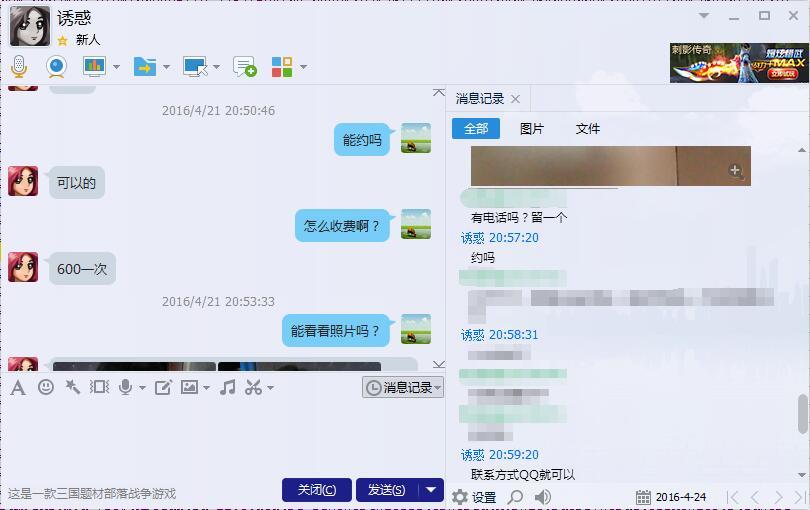Start a voice call with microphone icon

(x=19, y=66)
